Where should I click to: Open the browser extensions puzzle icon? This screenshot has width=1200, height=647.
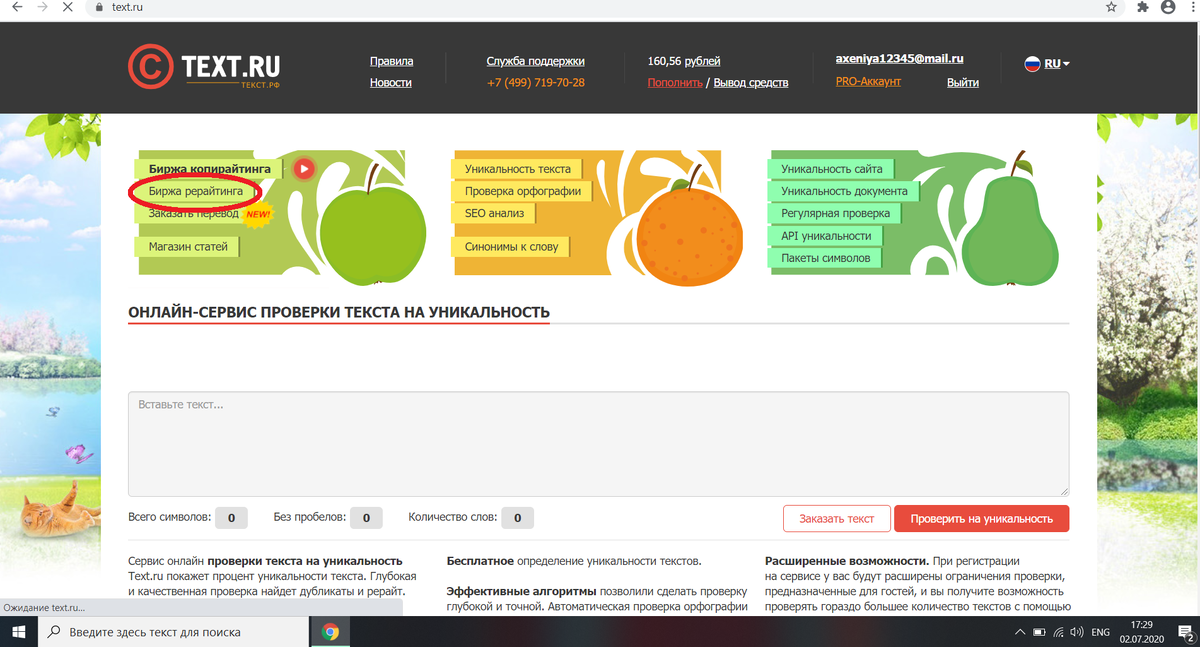[1143, 6]
